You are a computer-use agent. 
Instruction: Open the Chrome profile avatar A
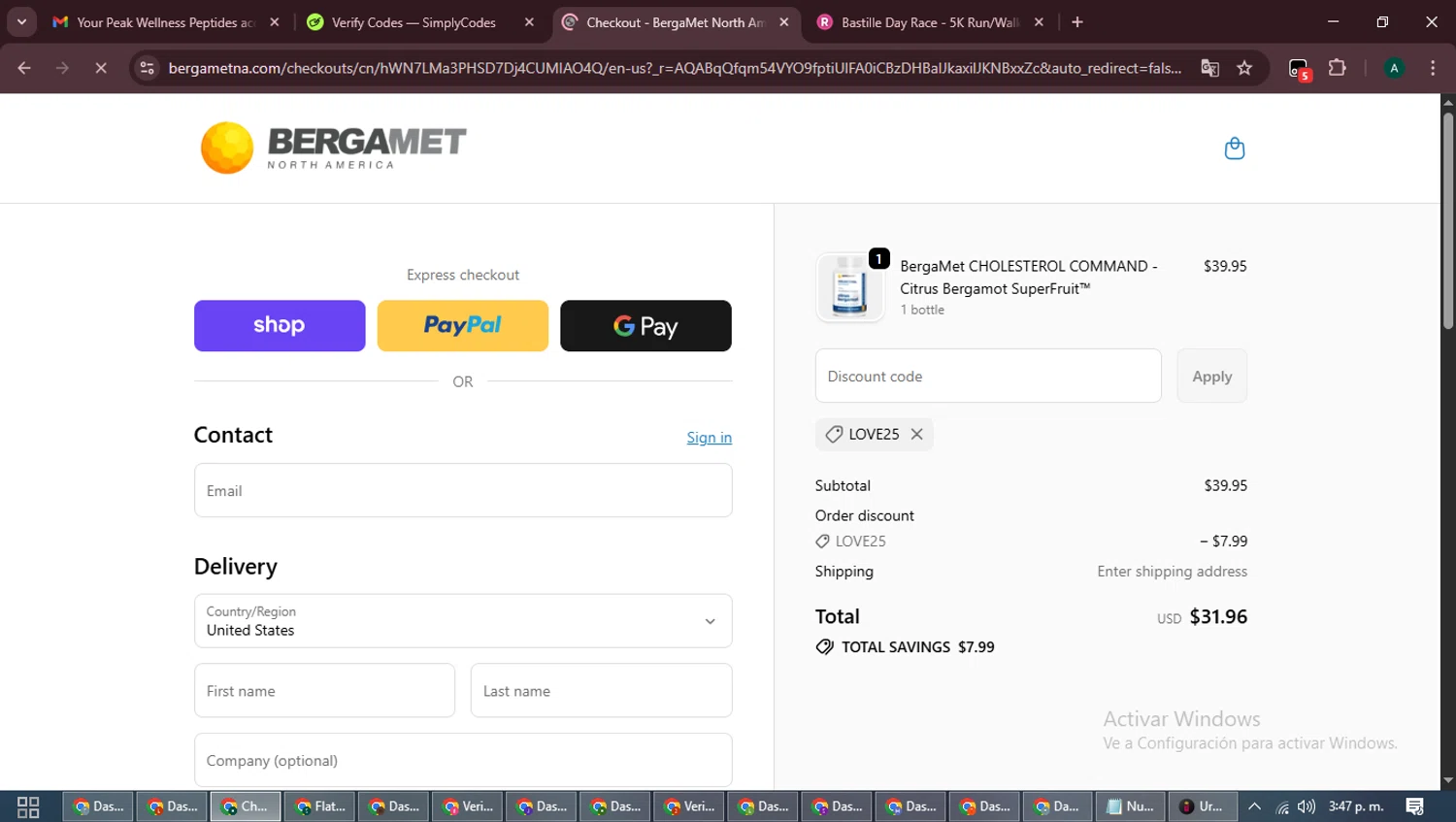pos(1394,68)
